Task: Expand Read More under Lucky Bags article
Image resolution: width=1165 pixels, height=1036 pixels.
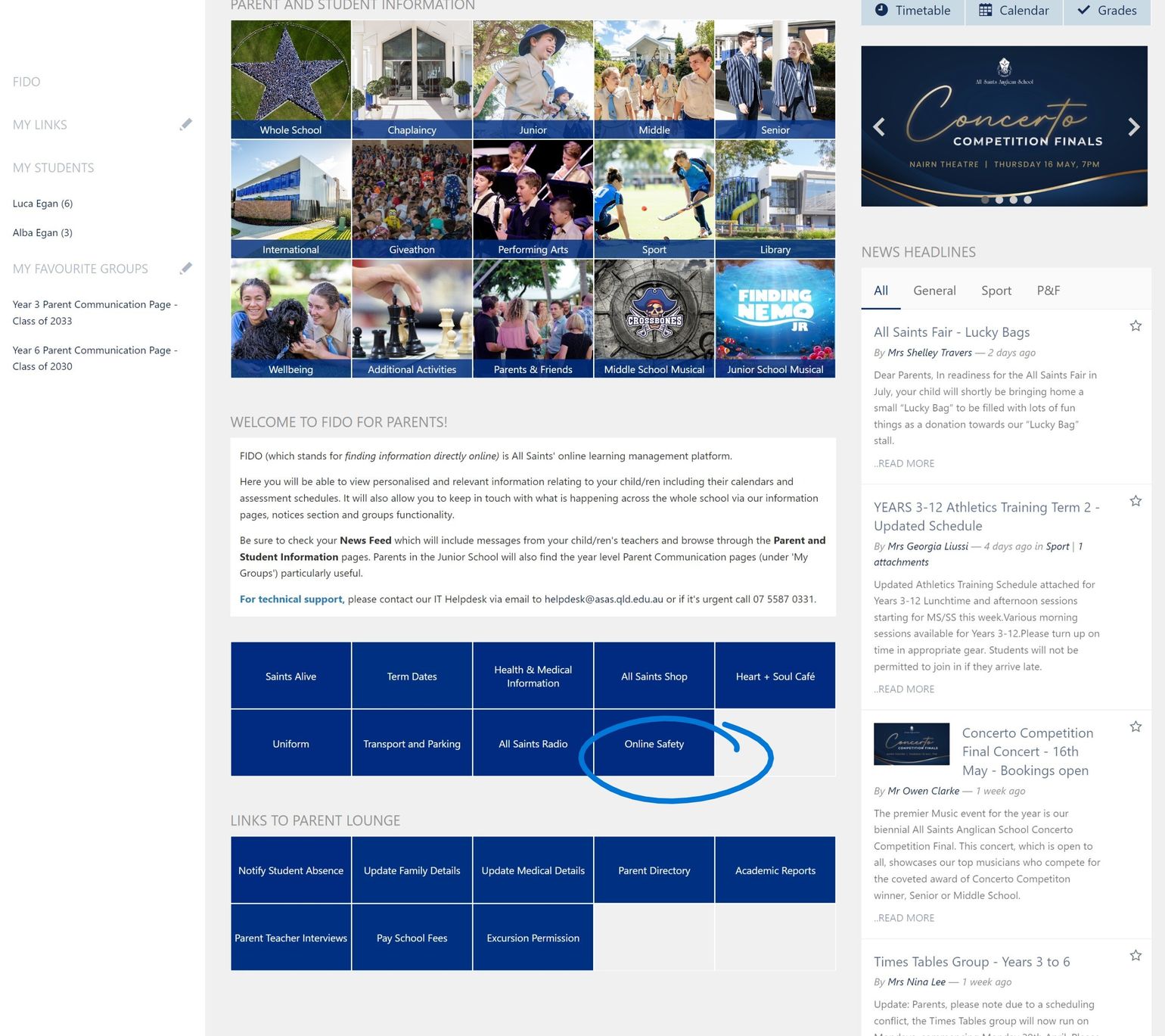Action: [x=905, y=463]
